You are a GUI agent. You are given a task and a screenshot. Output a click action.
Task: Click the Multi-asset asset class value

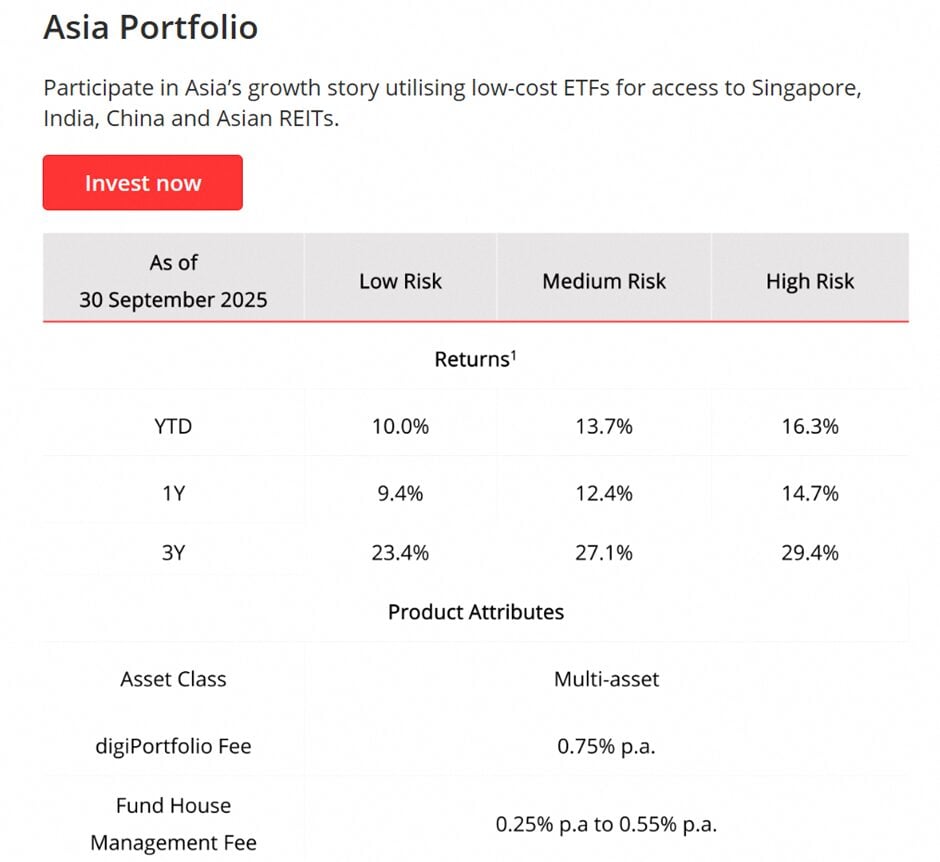pos(606,679)
